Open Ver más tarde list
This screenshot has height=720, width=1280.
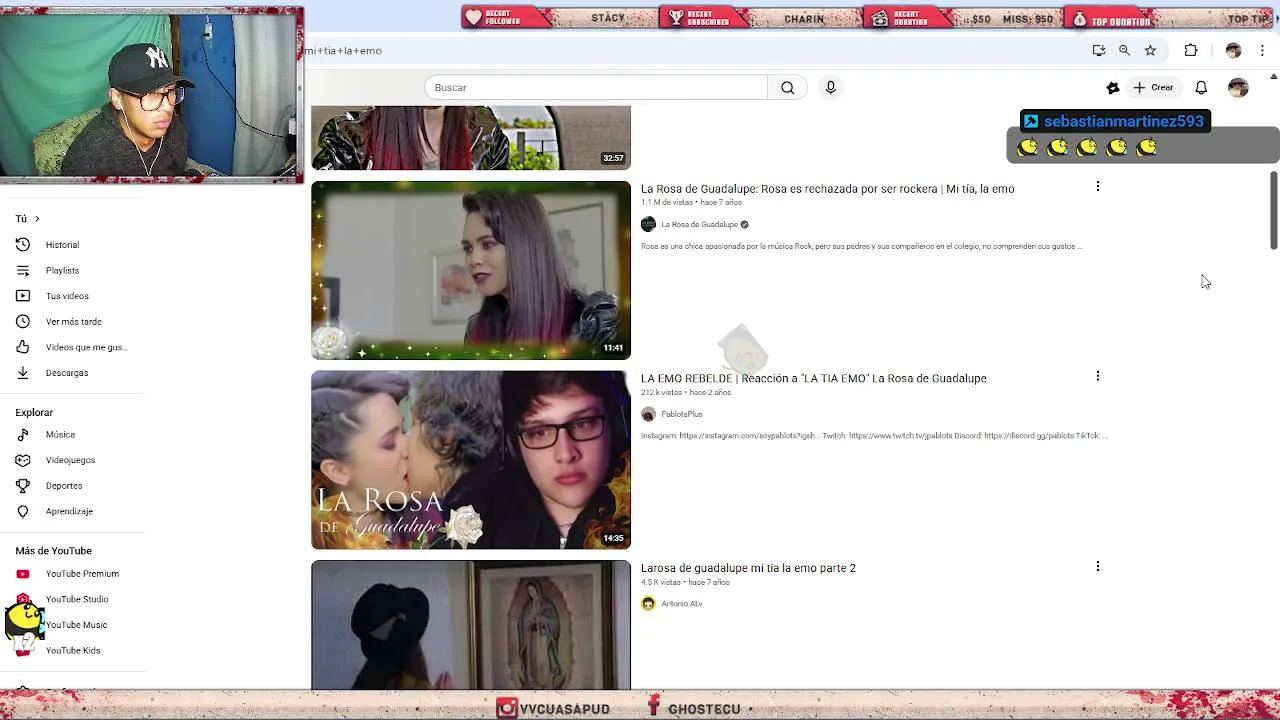[x=73, y=322]
